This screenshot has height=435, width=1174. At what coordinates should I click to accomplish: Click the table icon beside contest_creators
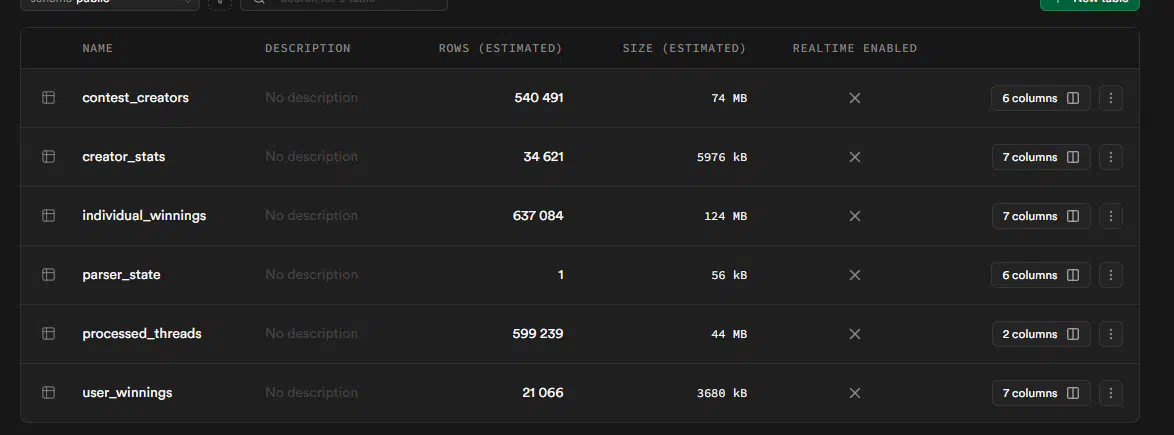(47, 98)
